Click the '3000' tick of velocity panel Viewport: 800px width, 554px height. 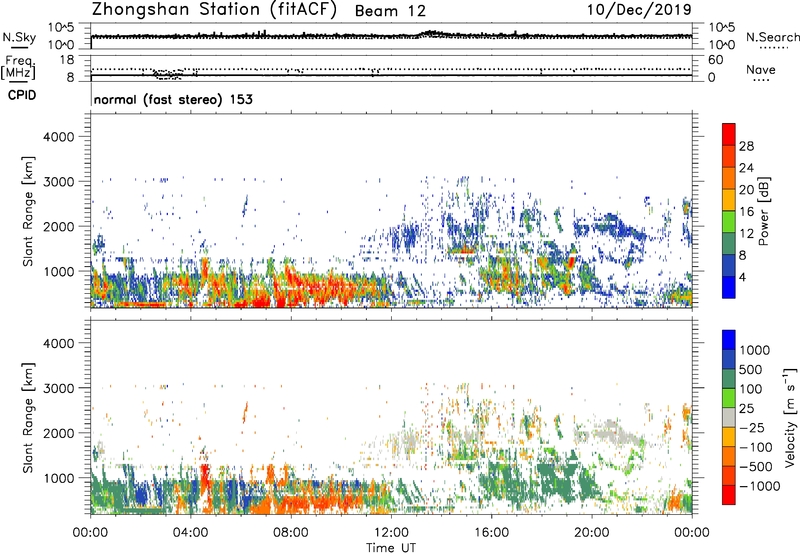[x=58, y=388]
